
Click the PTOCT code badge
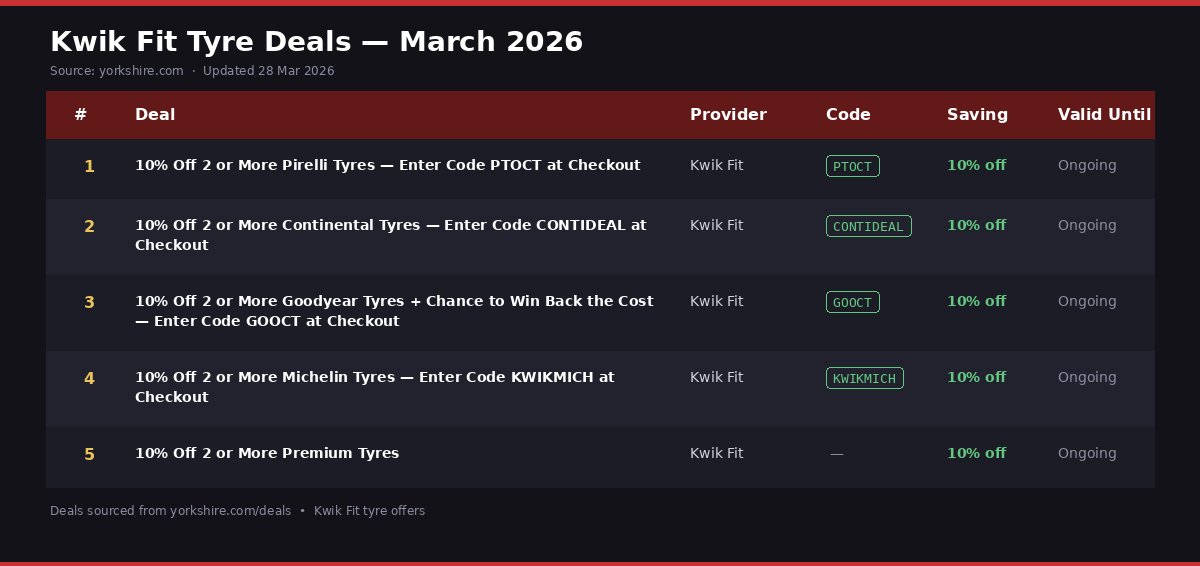click(x=852, y=166)
